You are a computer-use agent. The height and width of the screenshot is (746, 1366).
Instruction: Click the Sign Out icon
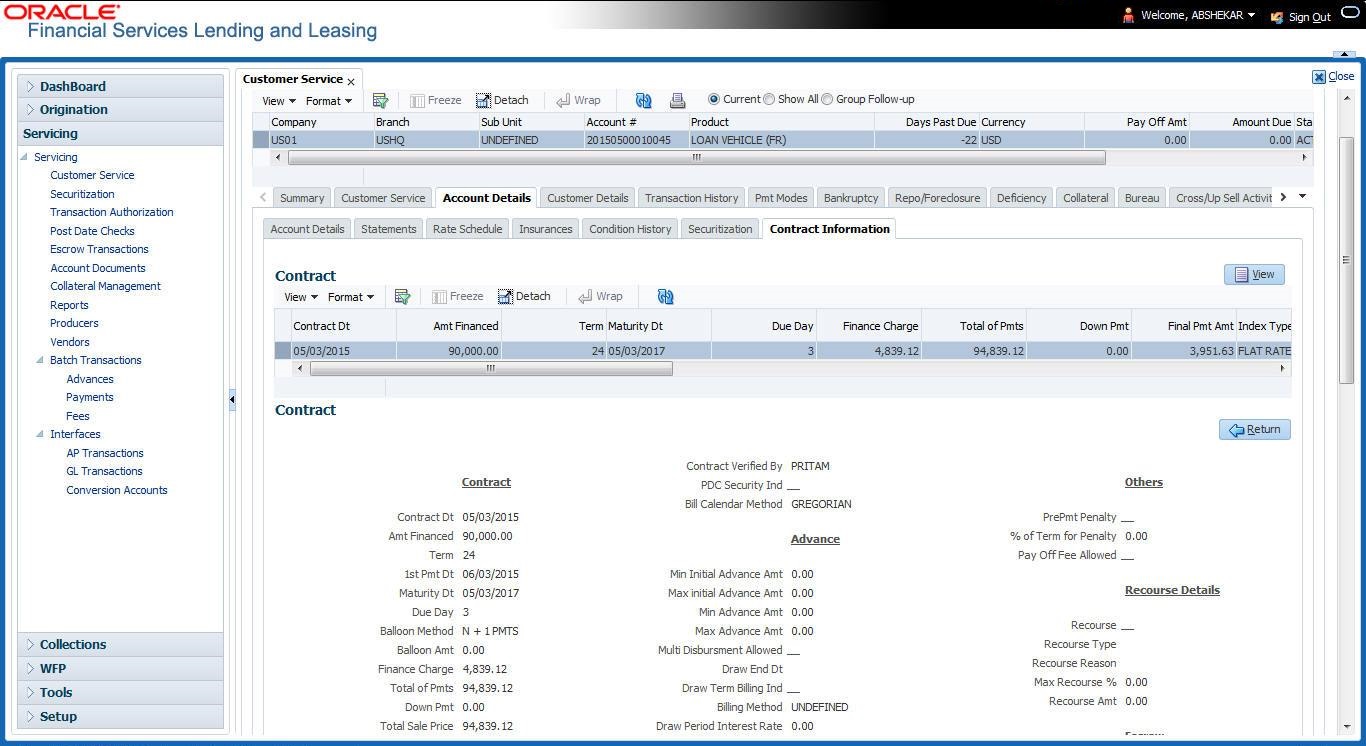(x=1277, y=17)
